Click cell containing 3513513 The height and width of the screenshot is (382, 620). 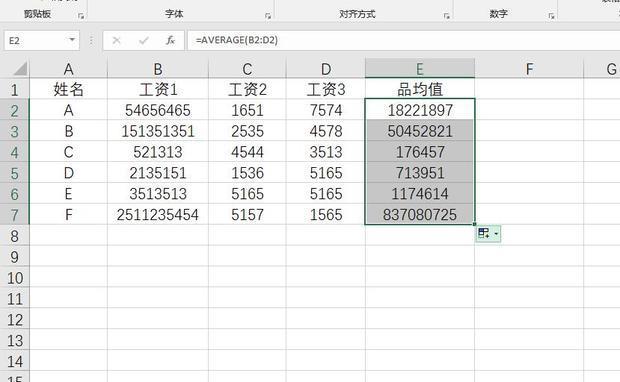point(158,194)
